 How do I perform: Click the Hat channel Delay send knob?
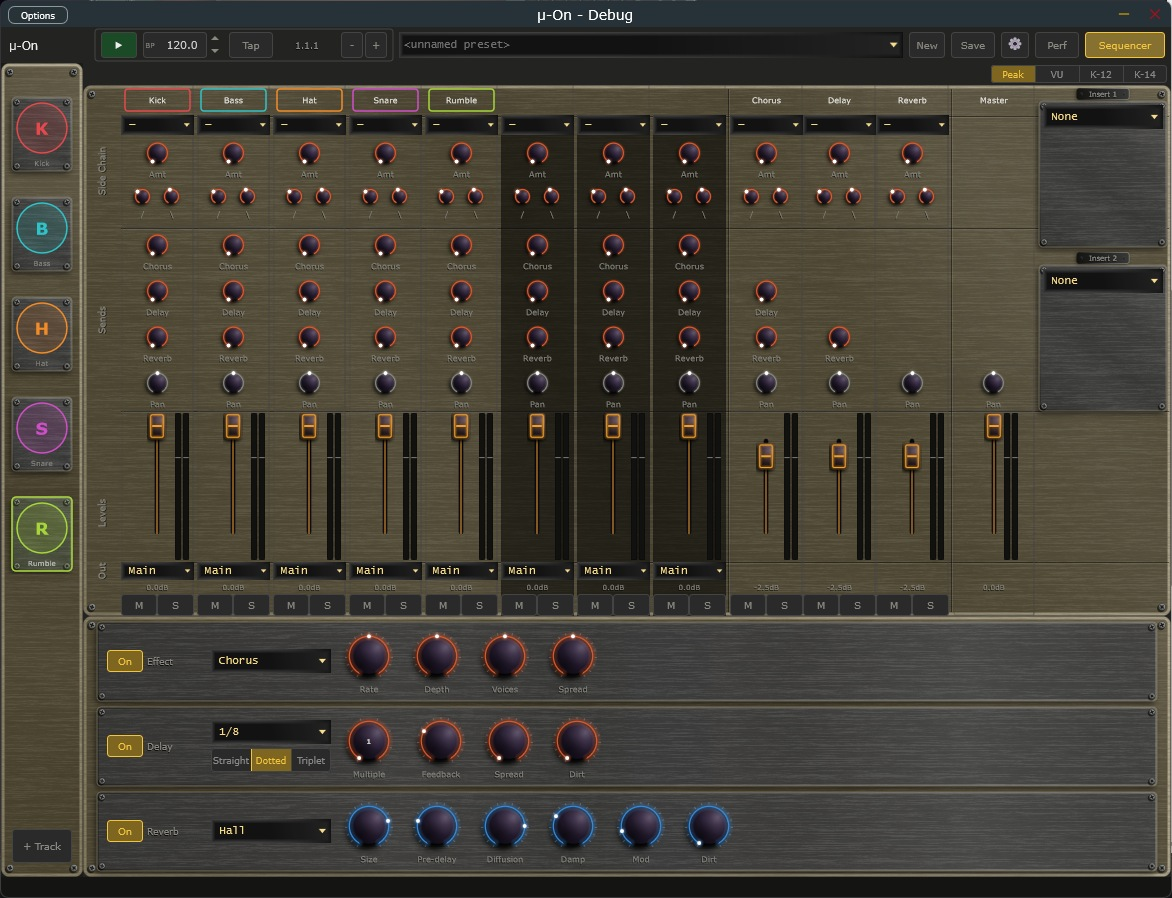[x=309, y=292]
